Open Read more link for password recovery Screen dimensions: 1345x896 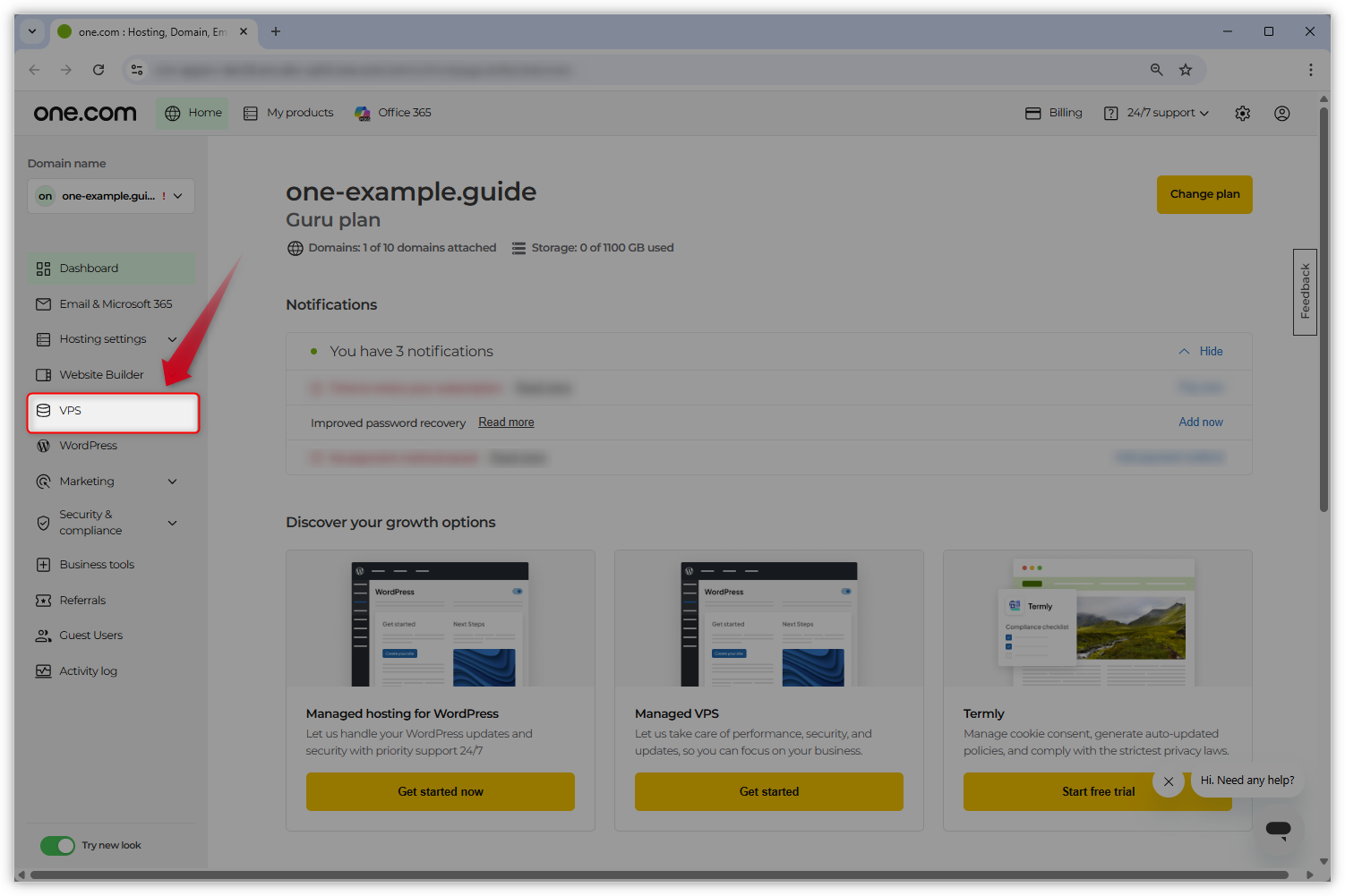click(506, 422)
